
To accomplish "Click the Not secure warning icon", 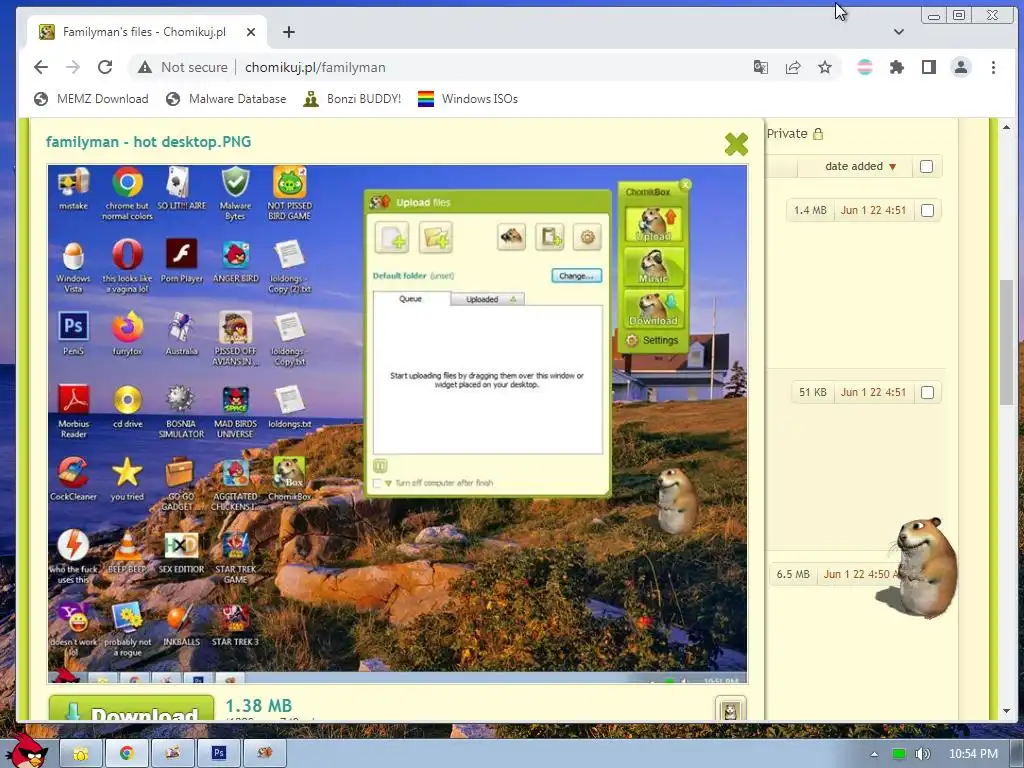I will [x=145, y=67].
